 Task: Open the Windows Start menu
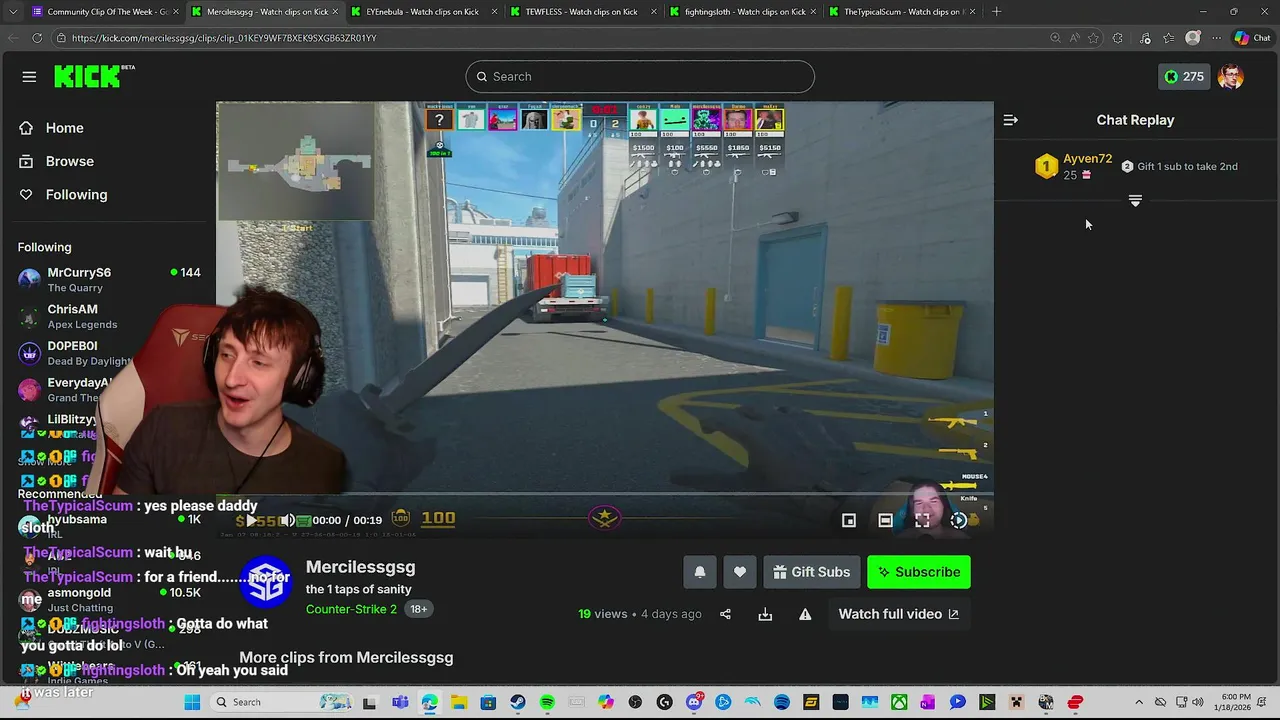coord(192,702)
